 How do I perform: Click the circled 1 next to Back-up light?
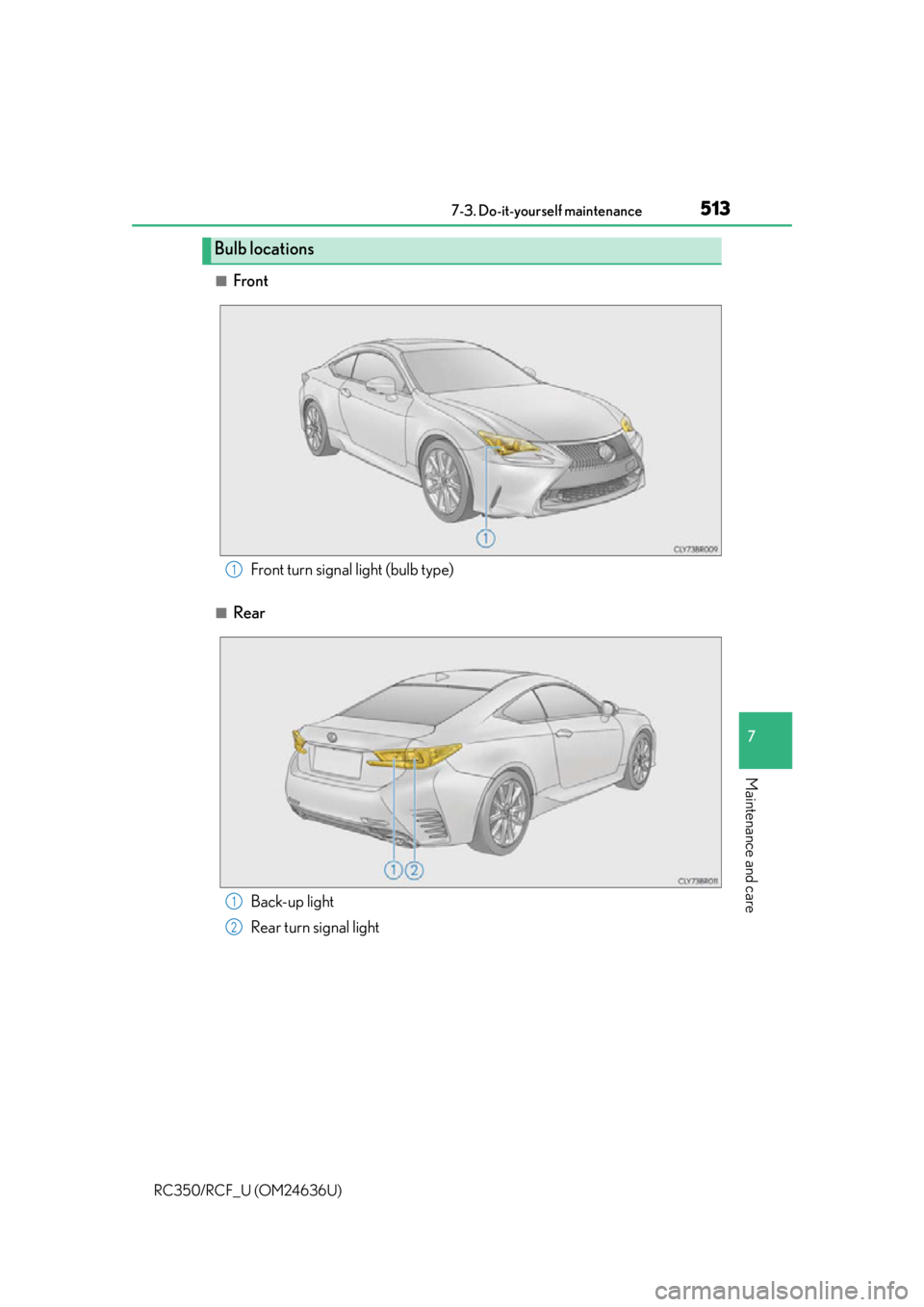(x=233, y=902)
